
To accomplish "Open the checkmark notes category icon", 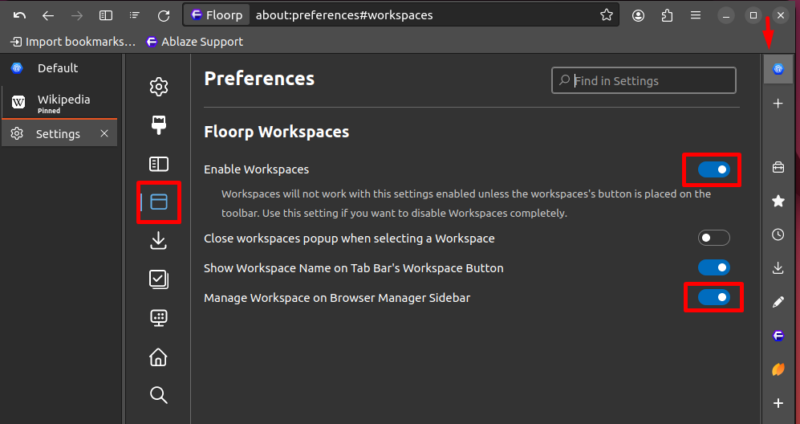I will 159,279.
